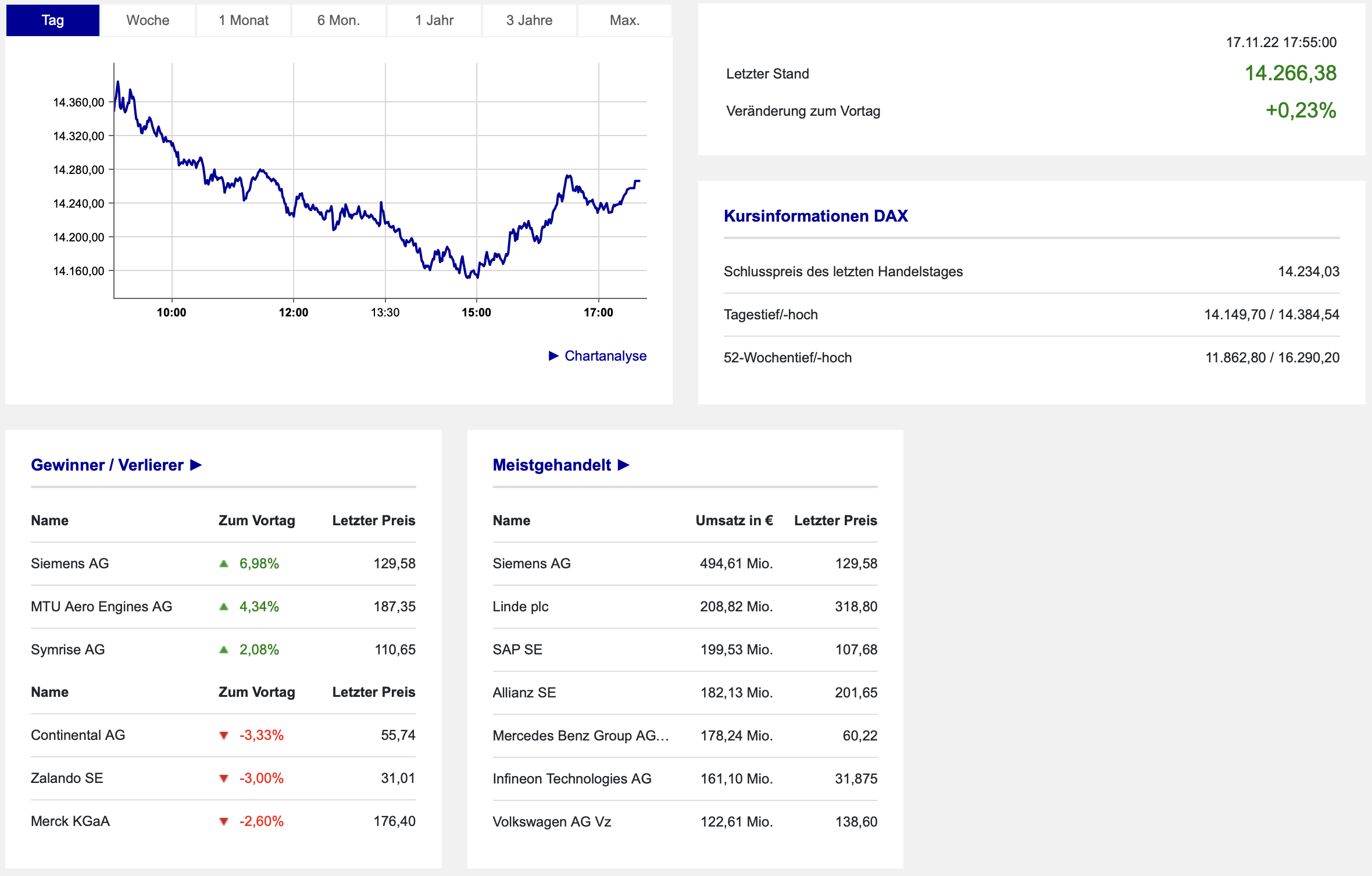
Task: Open Linde plc in most traded list
Action: pyautogui.click(x=520, y=607)
